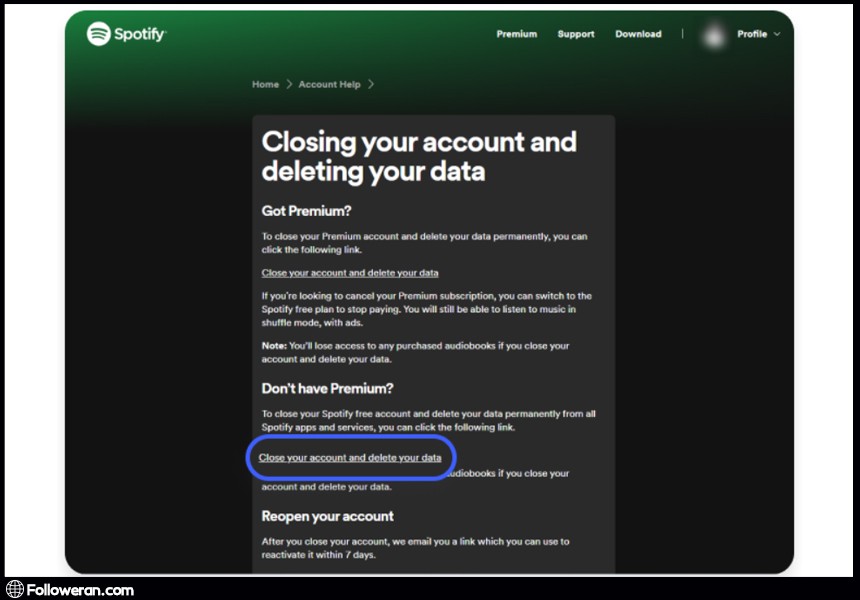Click the chevron after Account Help breadcrumb

point(371,85)
